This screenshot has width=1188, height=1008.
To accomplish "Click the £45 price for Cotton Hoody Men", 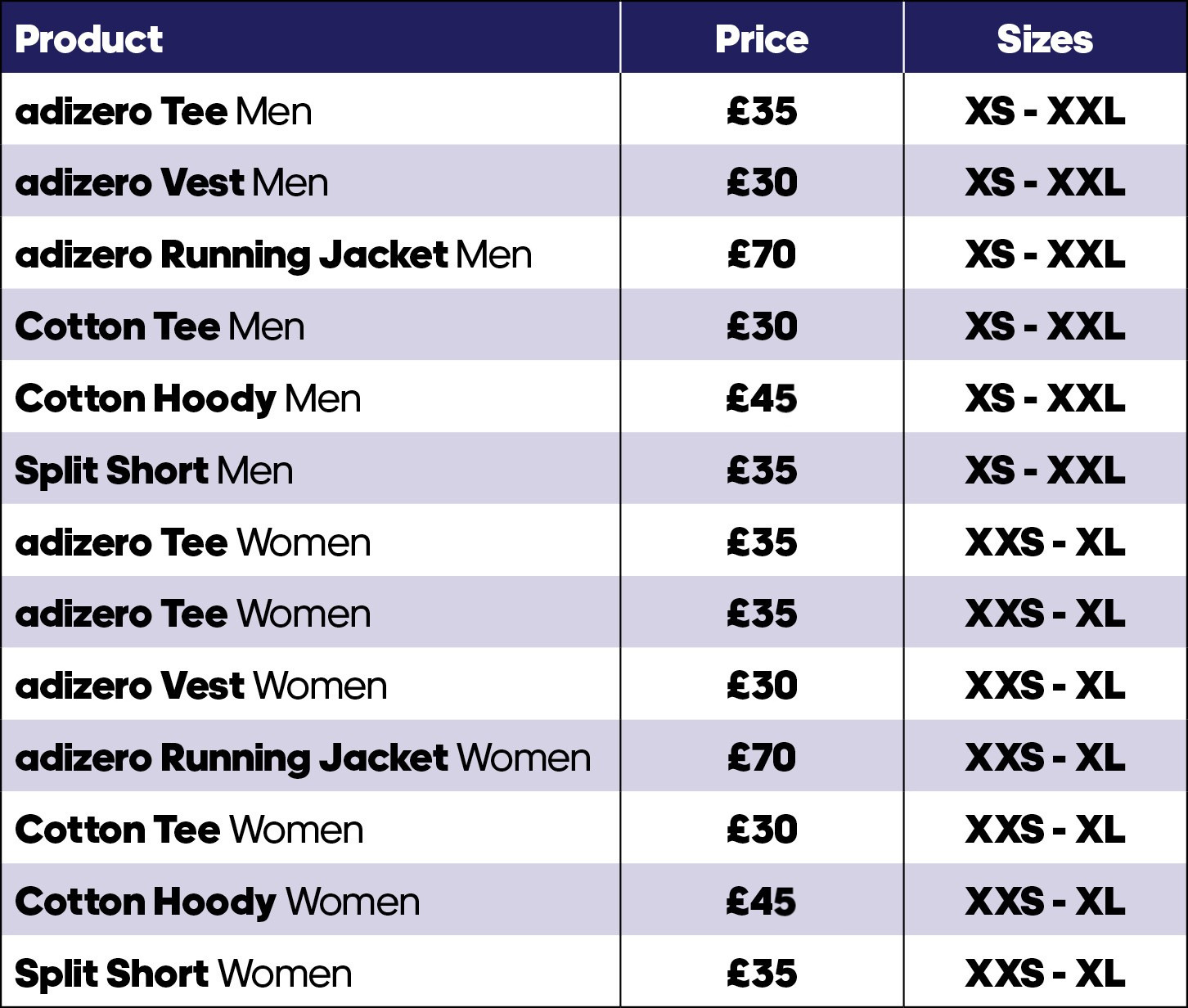I will pyautogui.click(x=761, y=398).
